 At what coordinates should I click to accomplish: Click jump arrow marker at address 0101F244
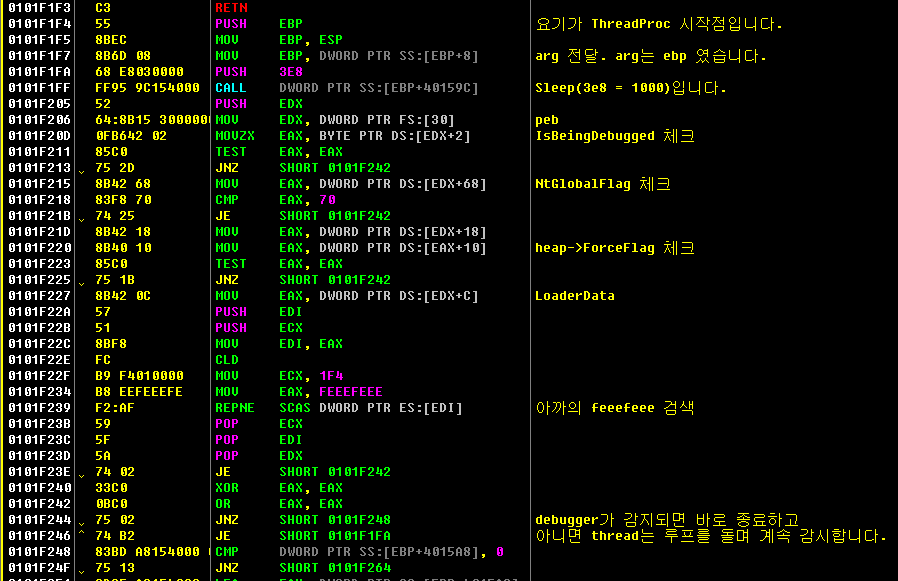tap(81, 523)
